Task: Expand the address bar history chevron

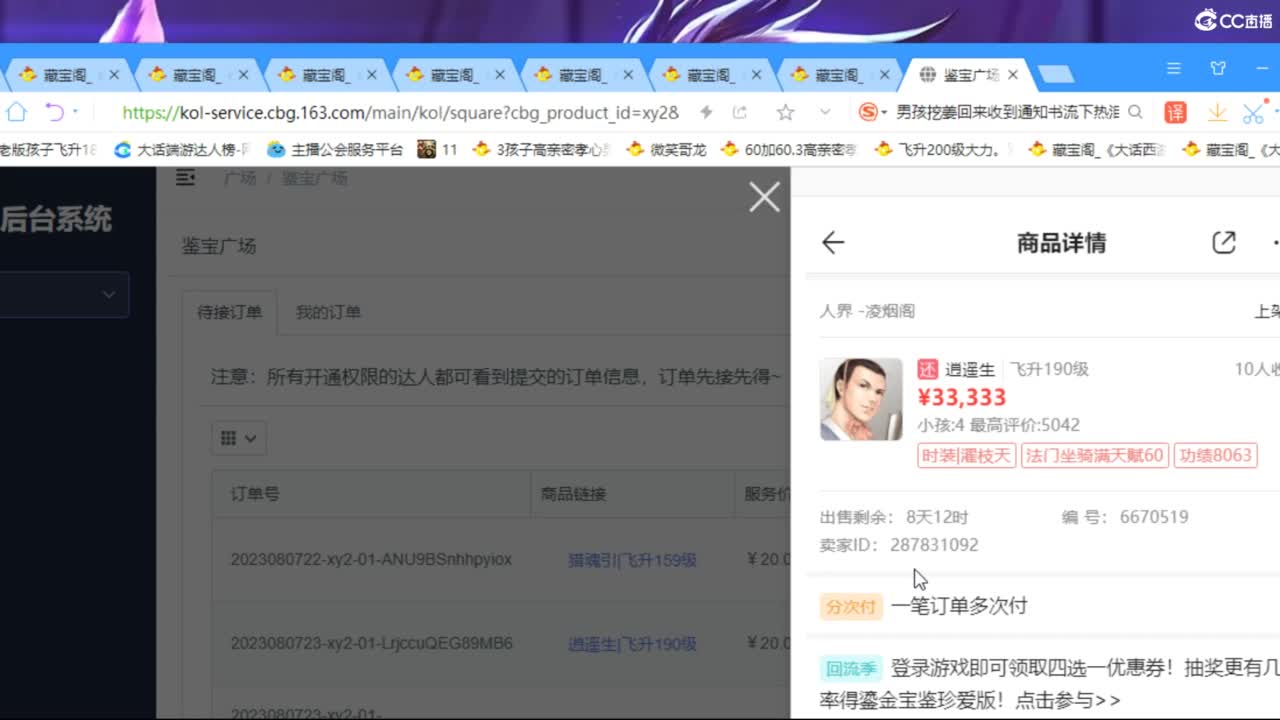Action: coord(825,112)
